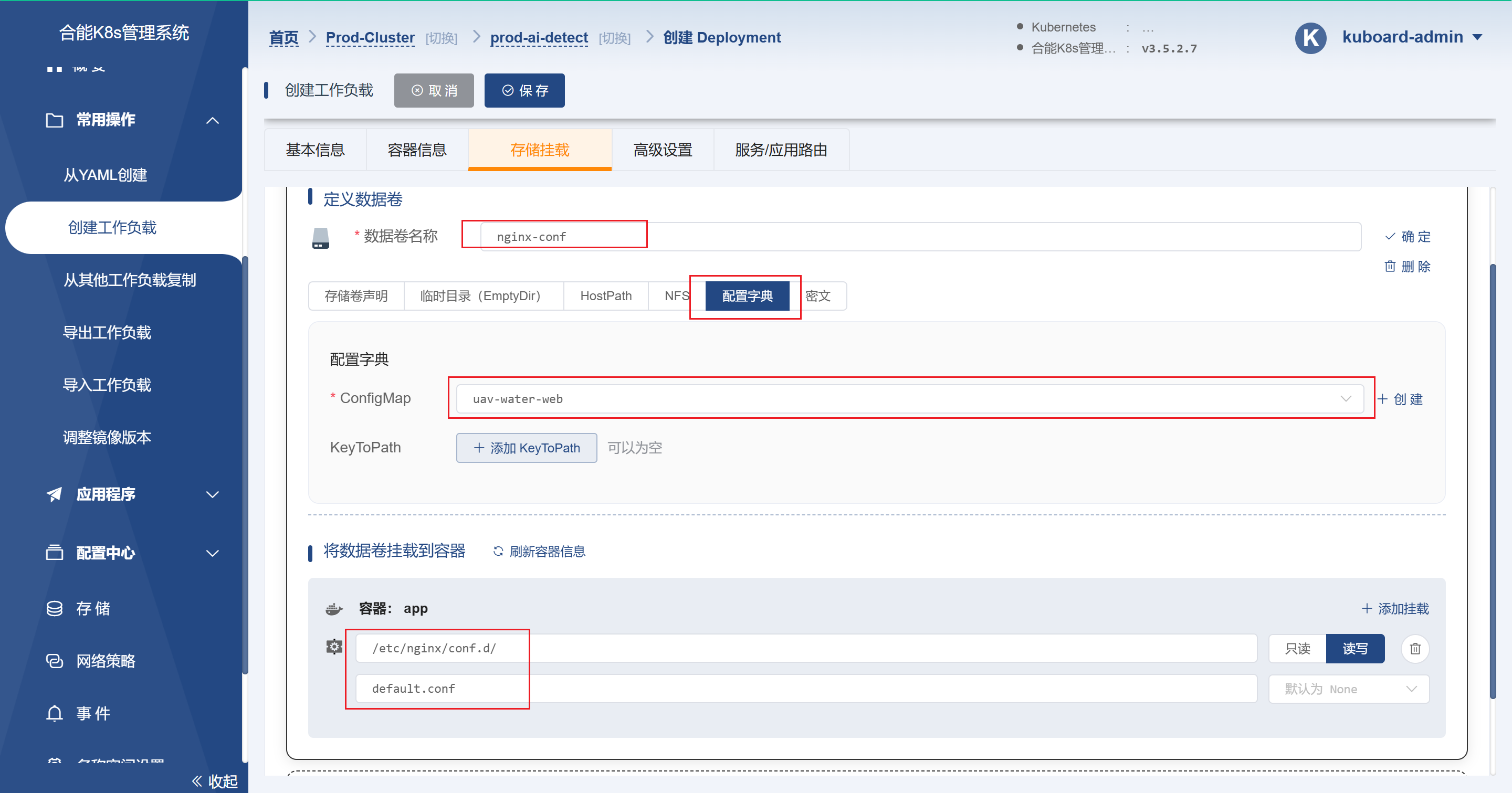
Task: Focus the default.conf subPath field
Action: (806, 689)
